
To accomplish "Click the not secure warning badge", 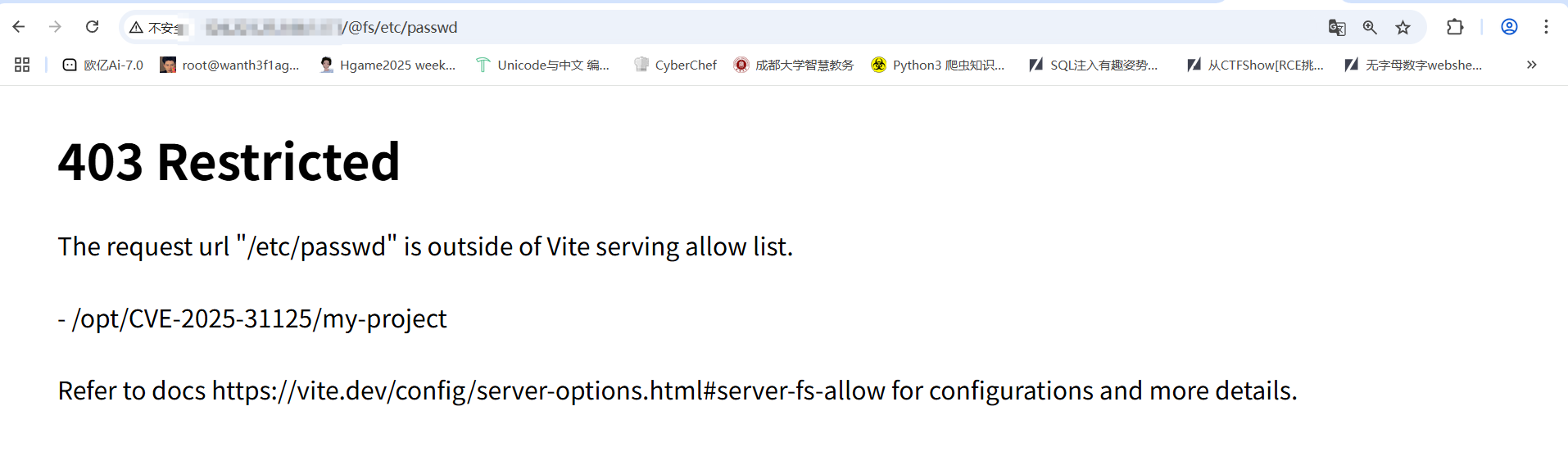I will pos(155,28).
